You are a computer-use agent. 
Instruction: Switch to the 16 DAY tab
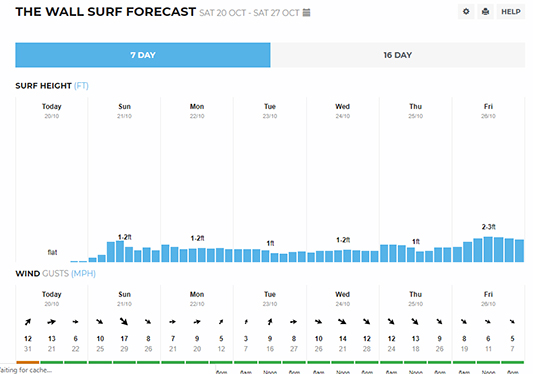coord(398,55)
